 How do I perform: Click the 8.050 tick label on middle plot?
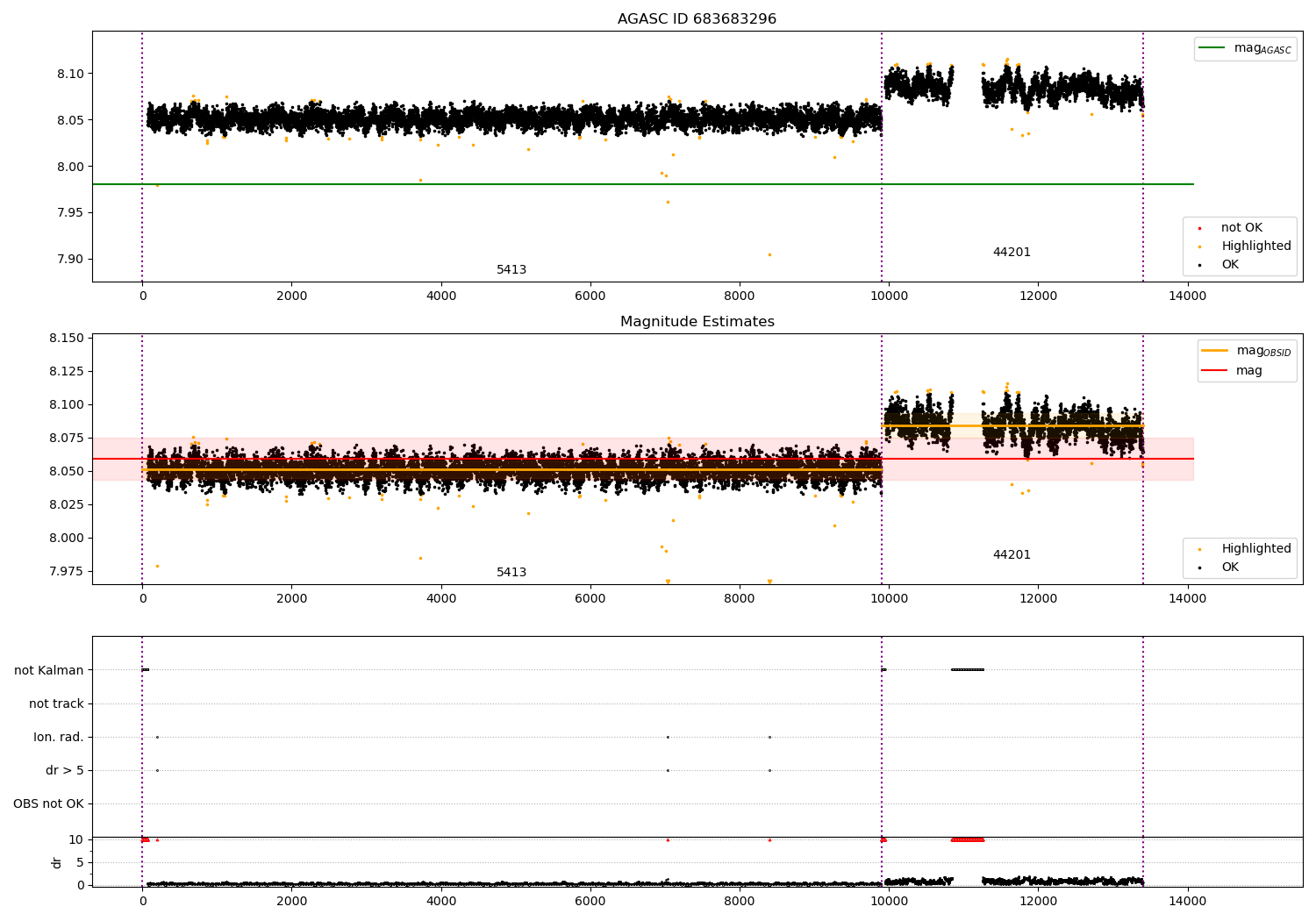[68, 472]
